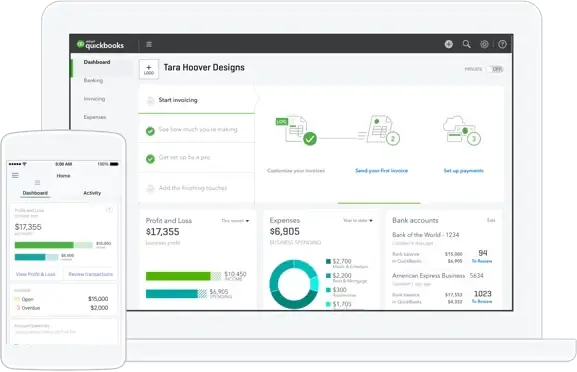Click the Expenses donut chart
The image size is (577, 372).
pyautogui.click(x=294, y=284)
